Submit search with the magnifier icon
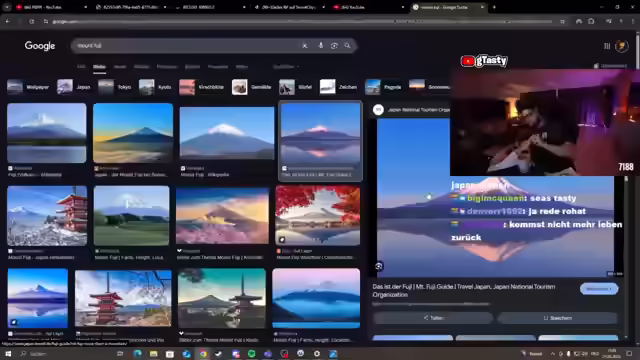This screenshot has height=360, width=640. pos(347,46)
